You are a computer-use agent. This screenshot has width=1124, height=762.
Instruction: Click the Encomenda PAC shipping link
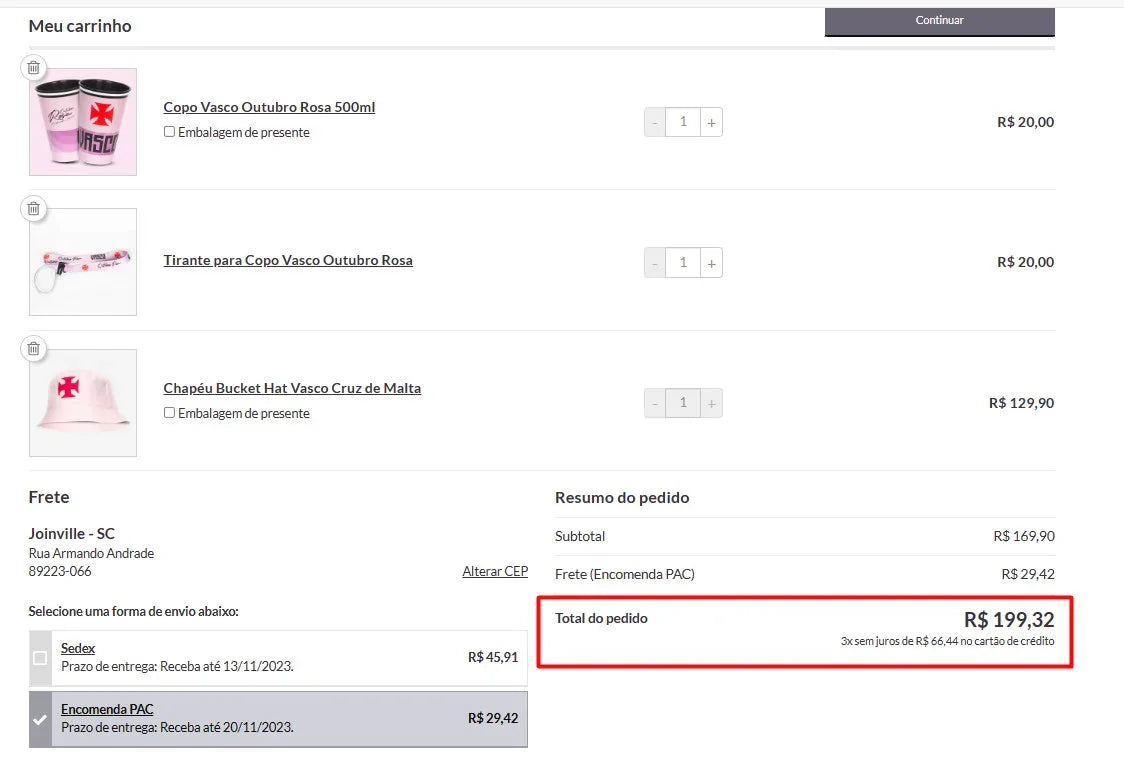(x=107, y=709)
